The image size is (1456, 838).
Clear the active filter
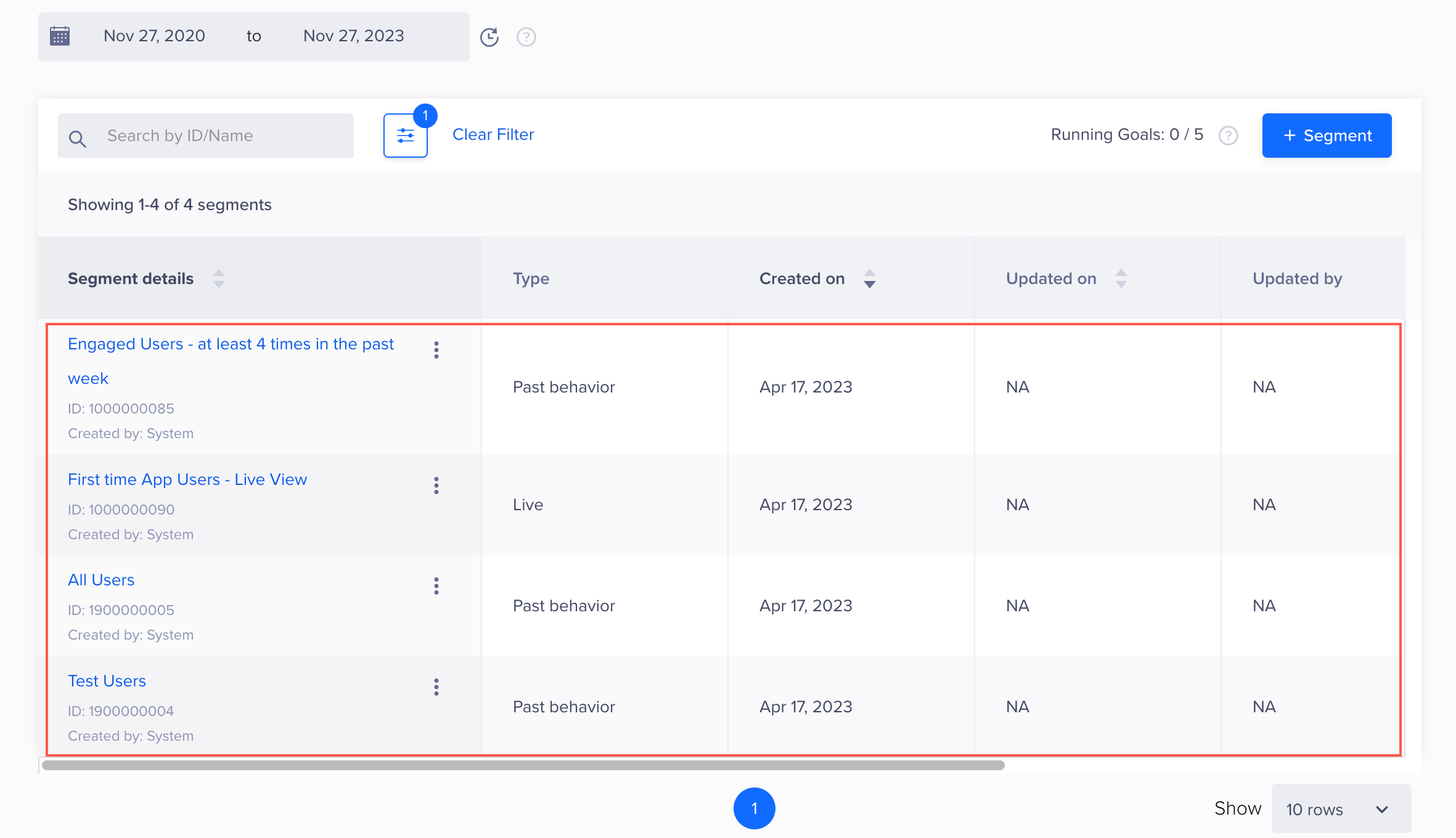point(493,135)
